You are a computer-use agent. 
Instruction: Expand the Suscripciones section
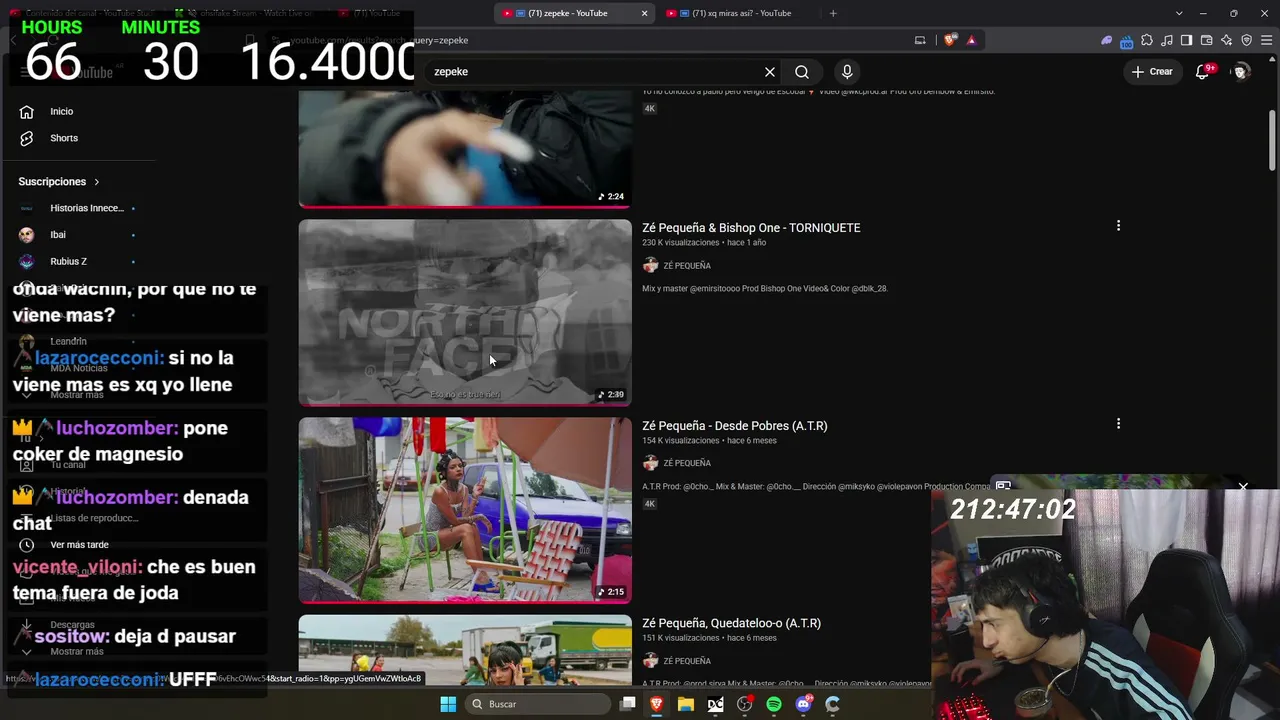[59, 182]
